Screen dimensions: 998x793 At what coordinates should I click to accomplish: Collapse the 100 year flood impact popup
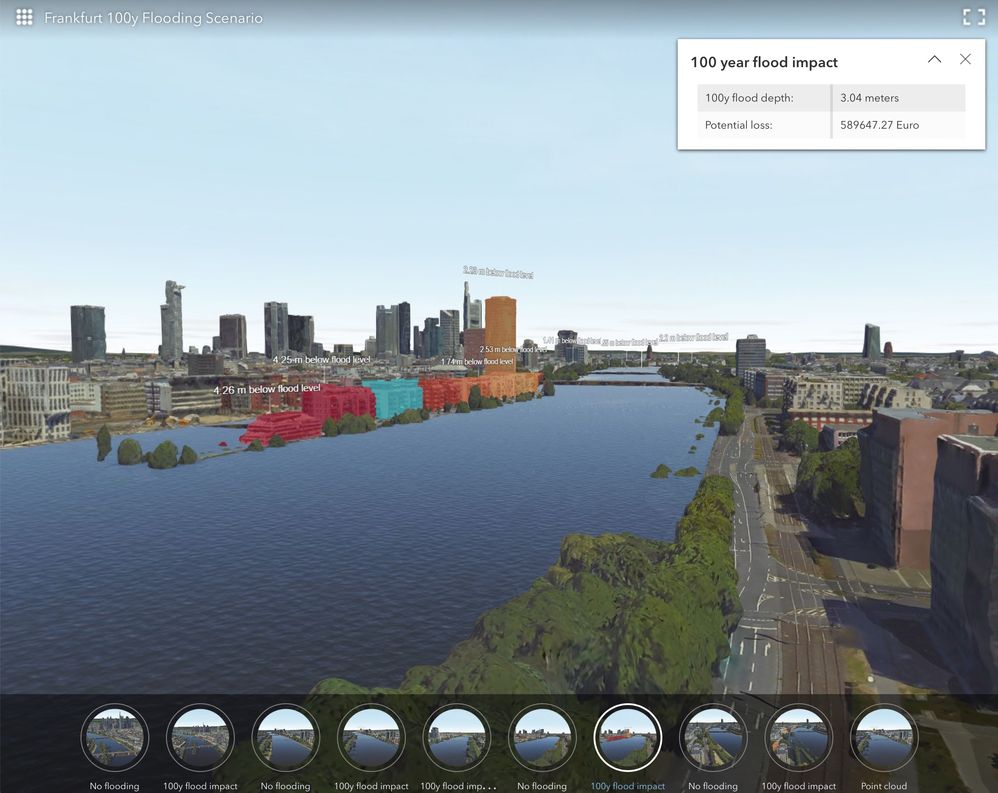tap(934, 59)
